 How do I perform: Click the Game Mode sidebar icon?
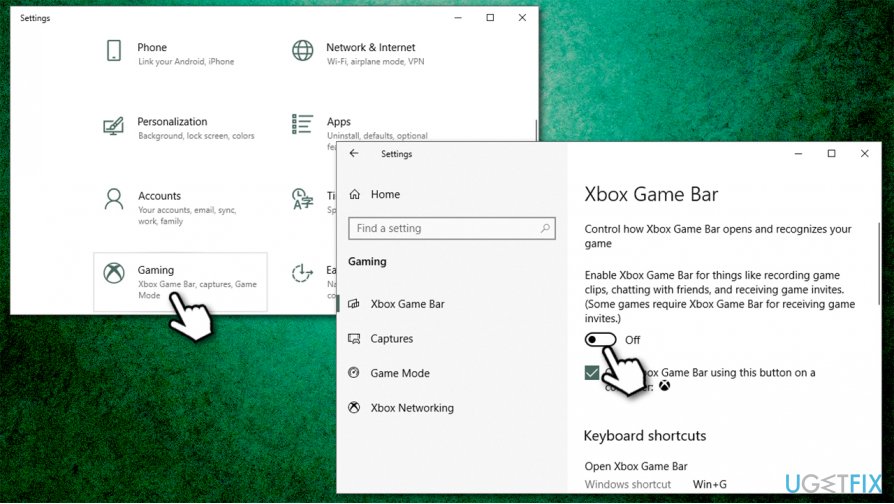pos(354,373)
